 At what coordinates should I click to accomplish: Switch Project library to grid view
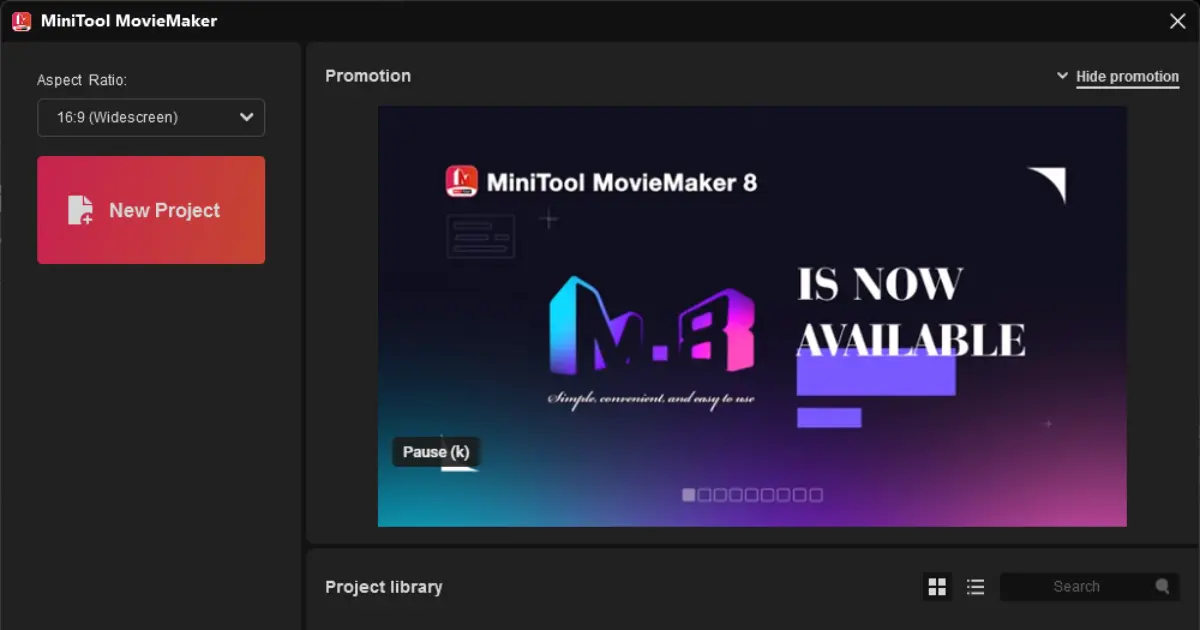[937, 587]
